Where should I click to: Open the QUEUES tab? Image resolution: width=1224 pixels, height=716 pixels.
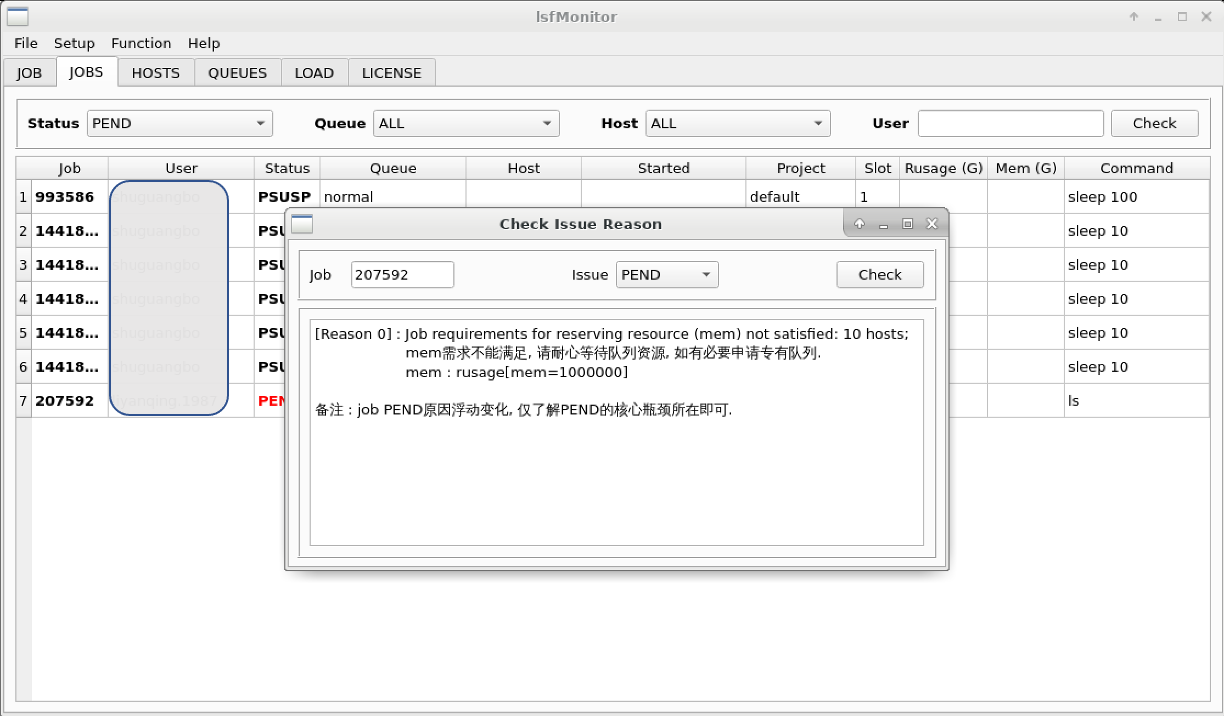click(236, 72)
